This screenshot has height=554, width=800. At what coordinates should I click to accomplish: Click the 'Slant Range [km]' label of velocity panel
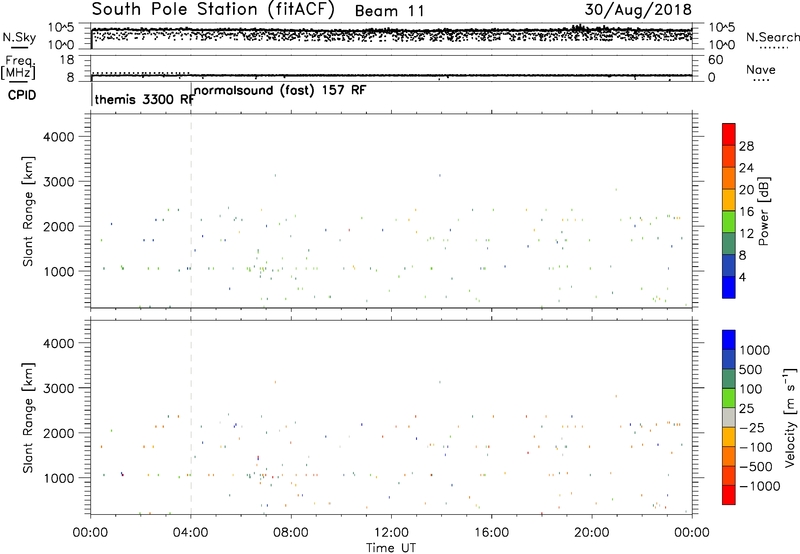pos(28,418)
